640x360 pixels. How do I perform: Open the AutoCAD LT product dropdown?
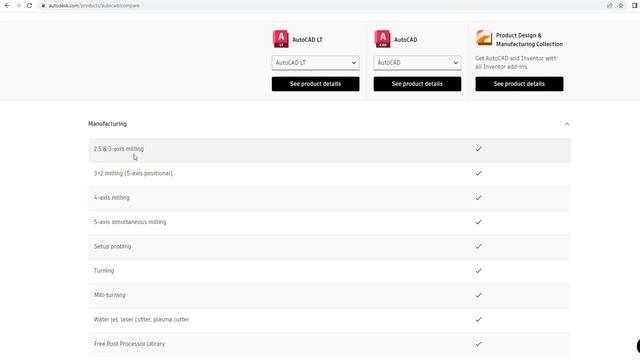coord(316,63)
